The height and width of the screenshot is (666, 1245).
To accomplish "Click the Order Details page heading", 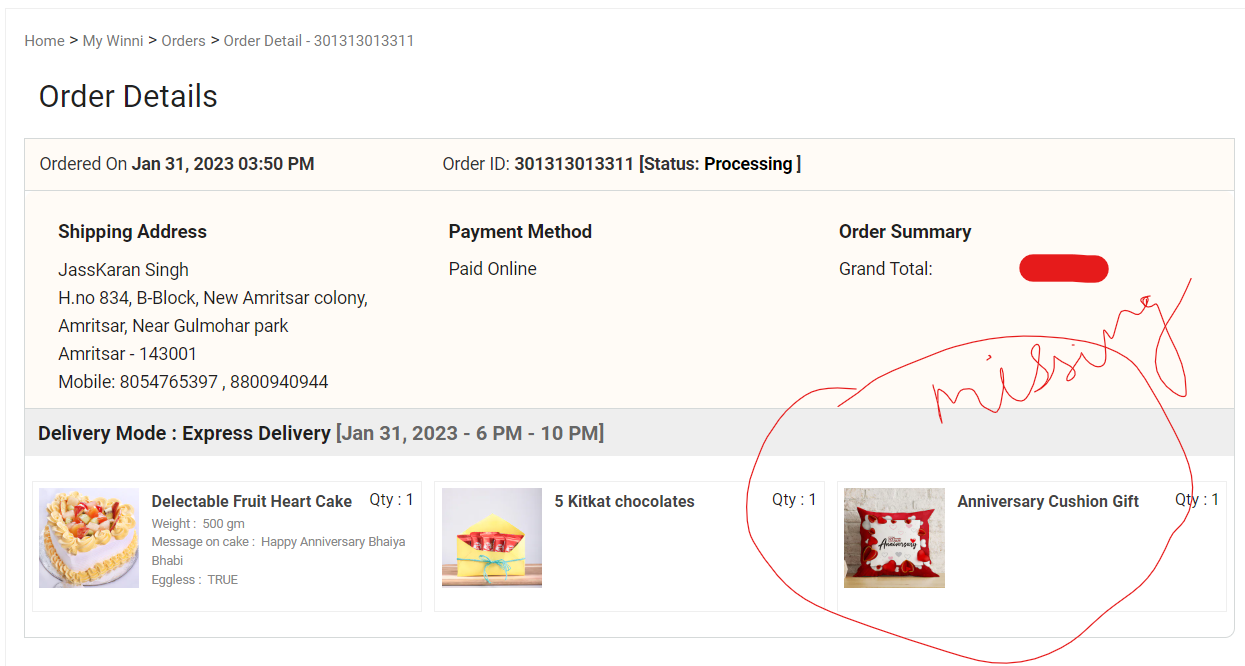I will point(128,97).
